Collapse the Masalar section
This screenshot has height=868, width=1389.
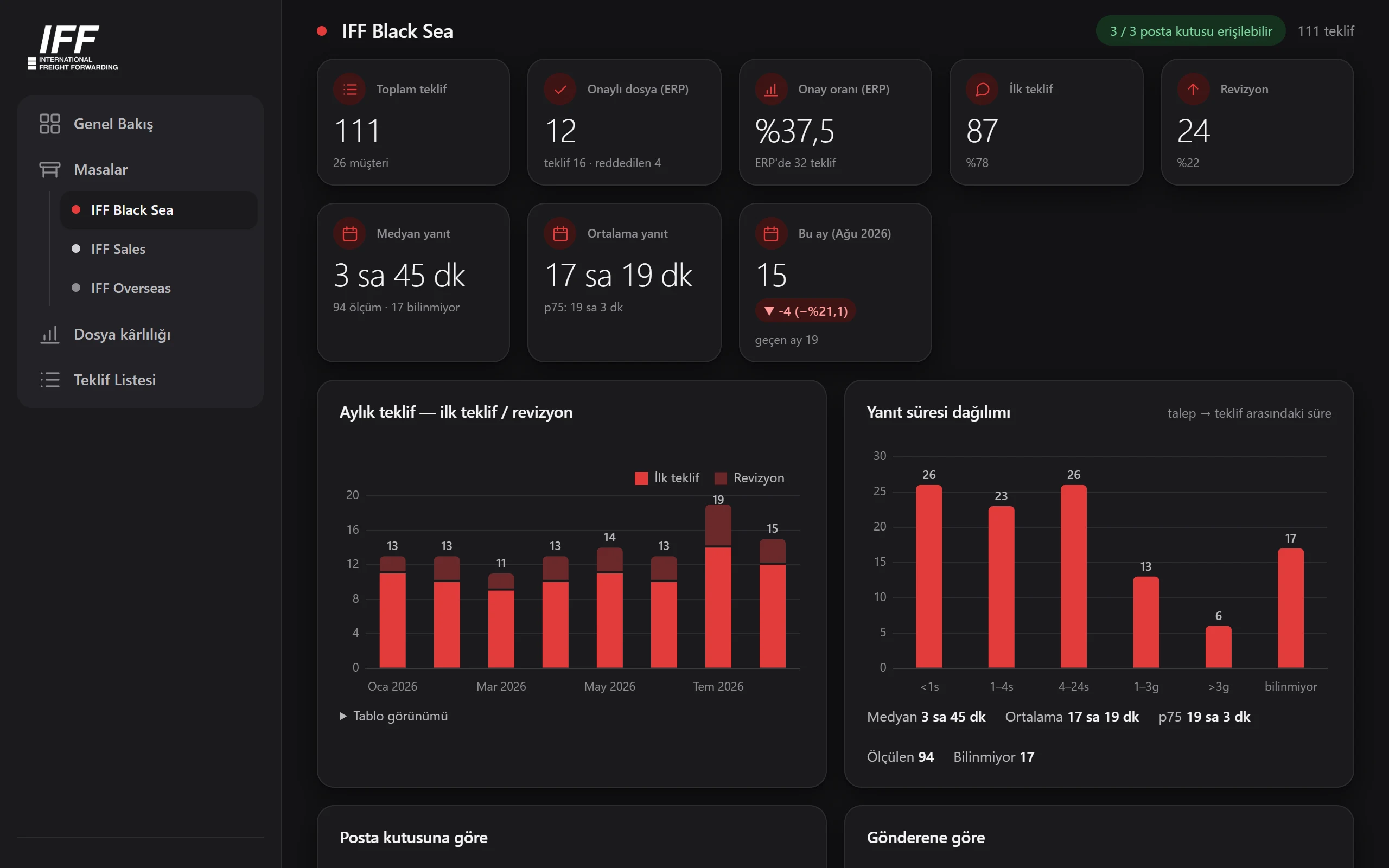pyautogui.click(x=140, y=169)
